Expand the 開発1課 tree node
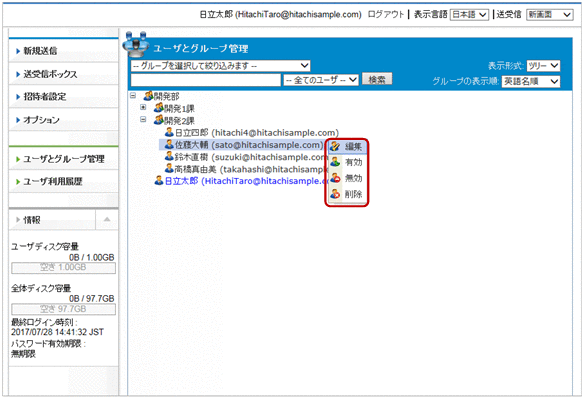 [x=143, y=107]
